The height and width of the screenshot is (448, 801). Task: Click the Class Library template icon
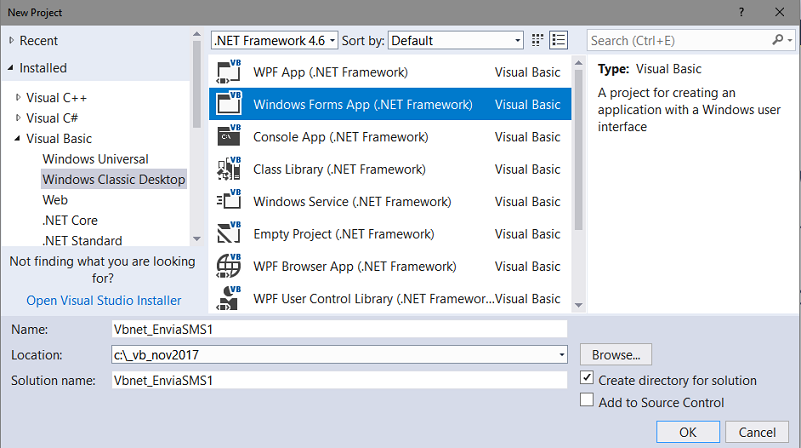pos(229,169)
